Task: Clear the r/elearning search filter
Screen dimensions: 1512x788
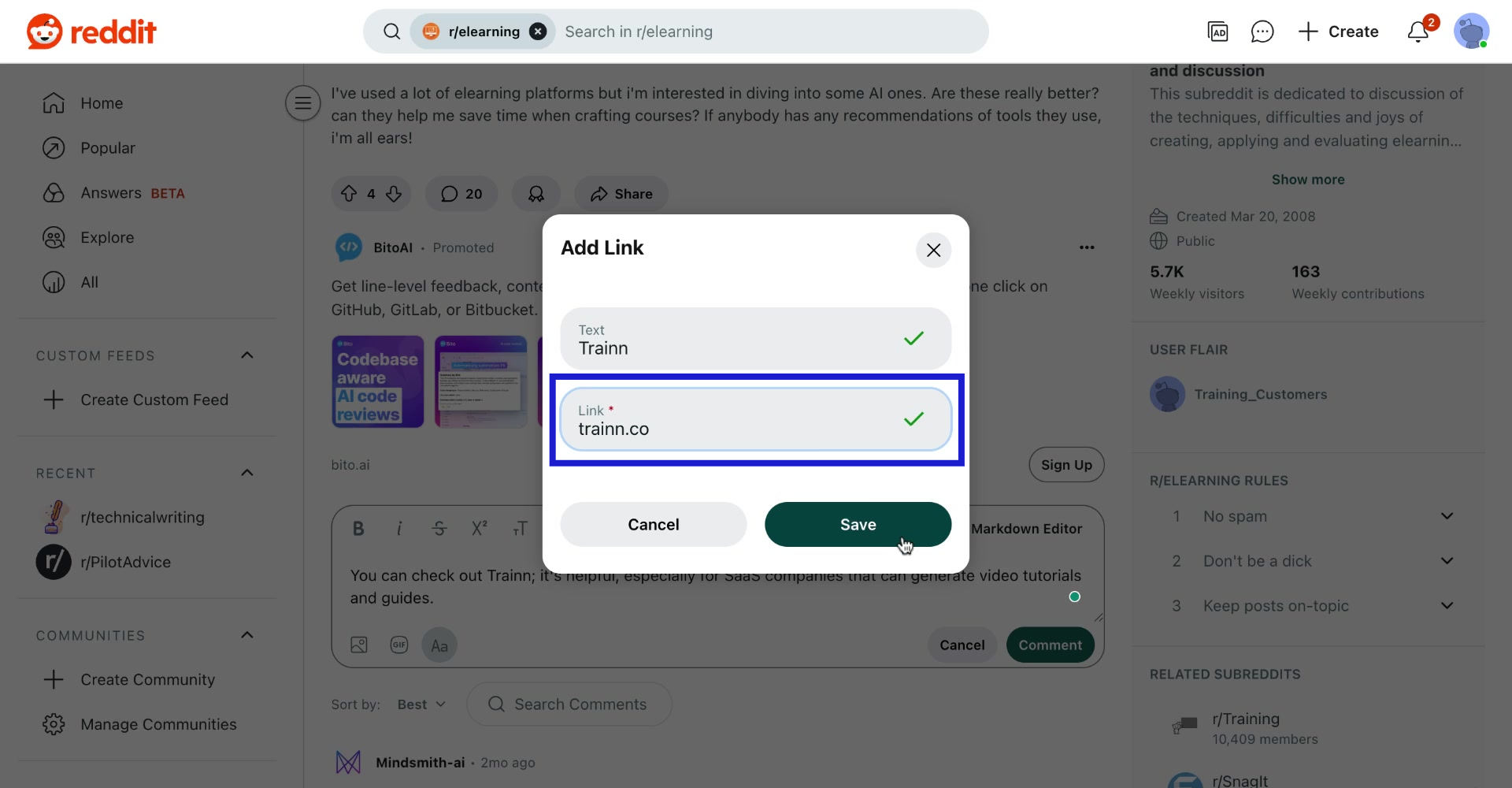Action: [x=538, y=32]
